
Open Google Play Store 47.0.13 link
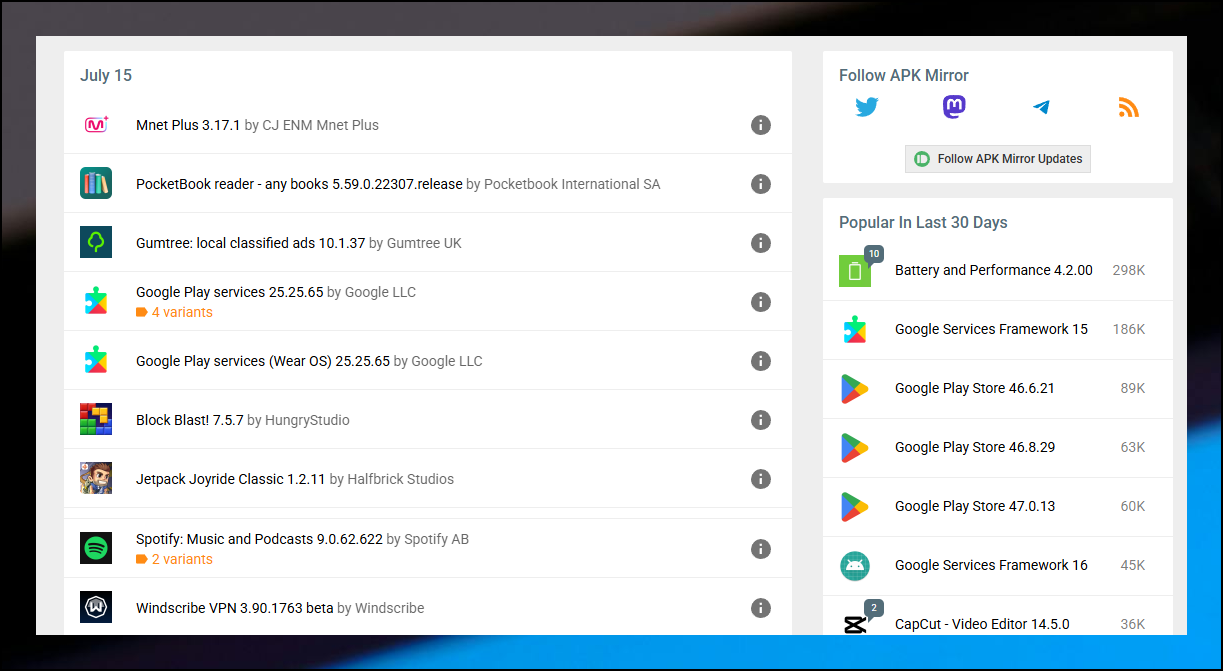[975, 506]
